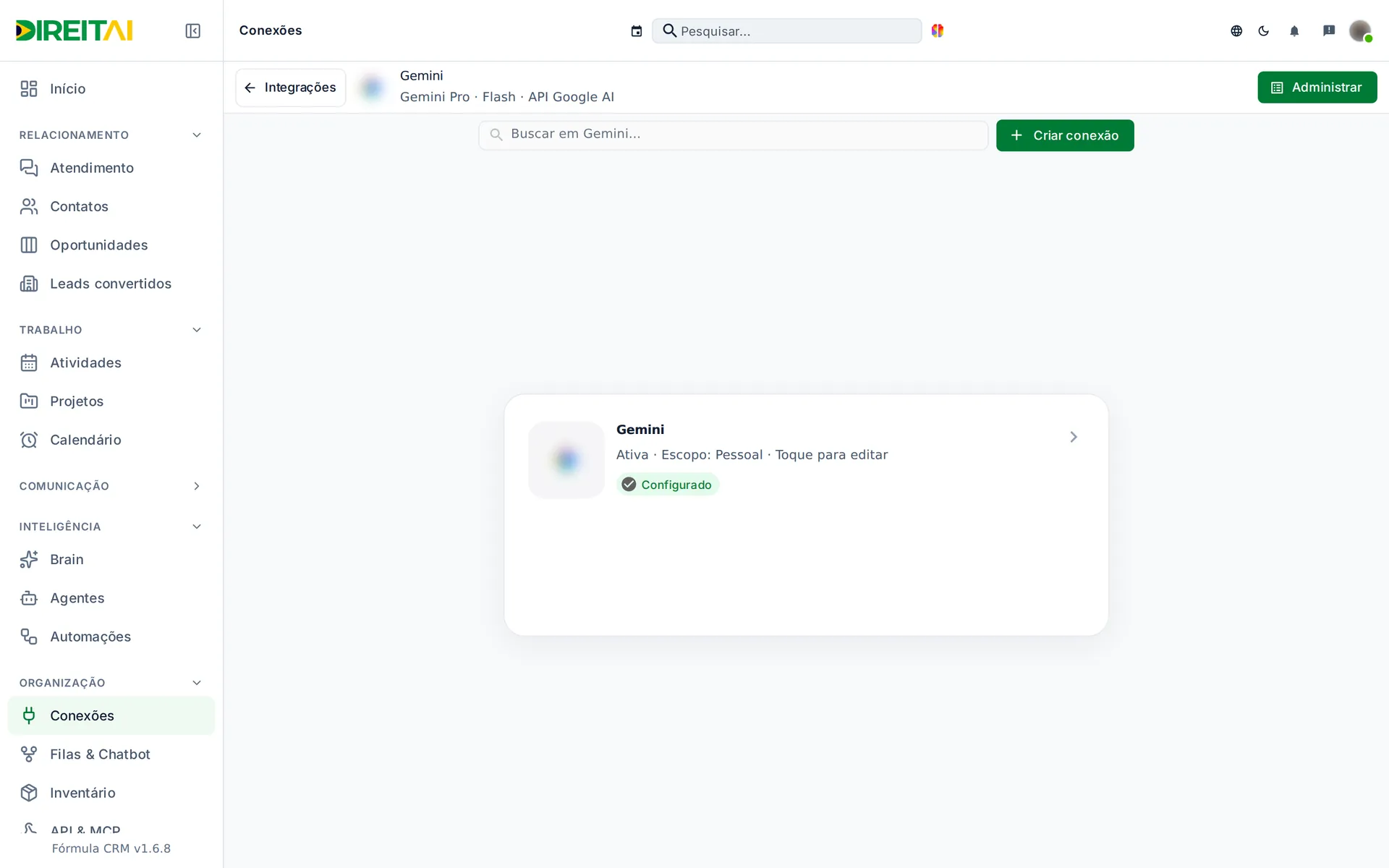Open Calendário page
This screenshot has height=868, width=1389.
tap(111, 440)
